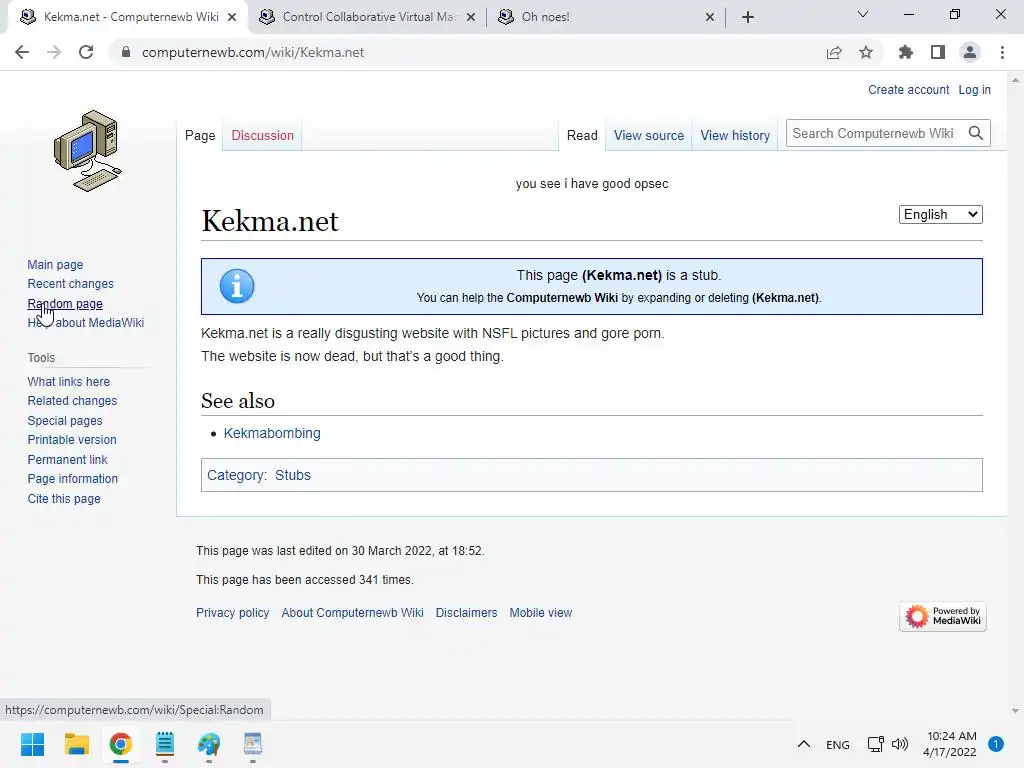Viewport: 1024px width, 768px height.
Task: Close the Oh noes! tab
Action: click(x=710, y=17)
